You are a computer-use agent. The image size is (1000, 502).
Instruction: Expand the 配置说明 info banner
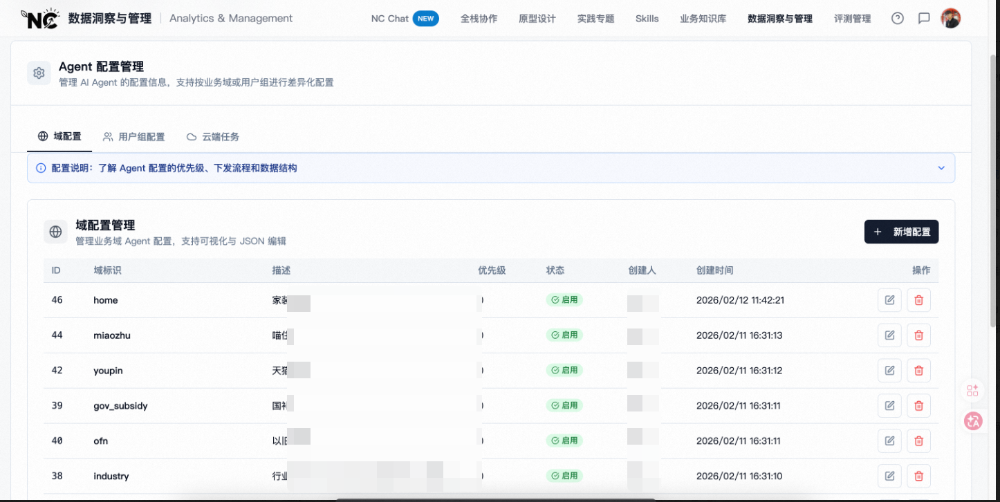coord(940,168)
